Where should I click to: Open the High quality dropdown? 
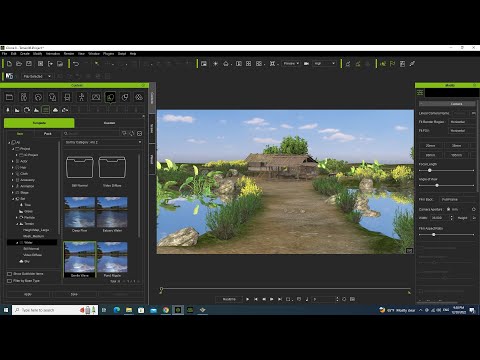click(x=324, y=63)
